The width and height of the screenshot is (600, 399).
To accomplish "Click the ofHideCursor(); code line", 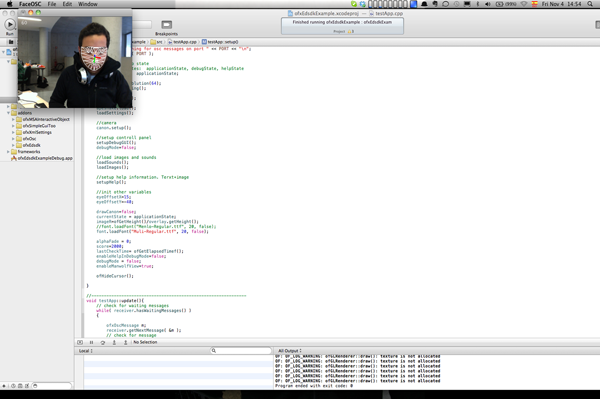I will 114,276.
